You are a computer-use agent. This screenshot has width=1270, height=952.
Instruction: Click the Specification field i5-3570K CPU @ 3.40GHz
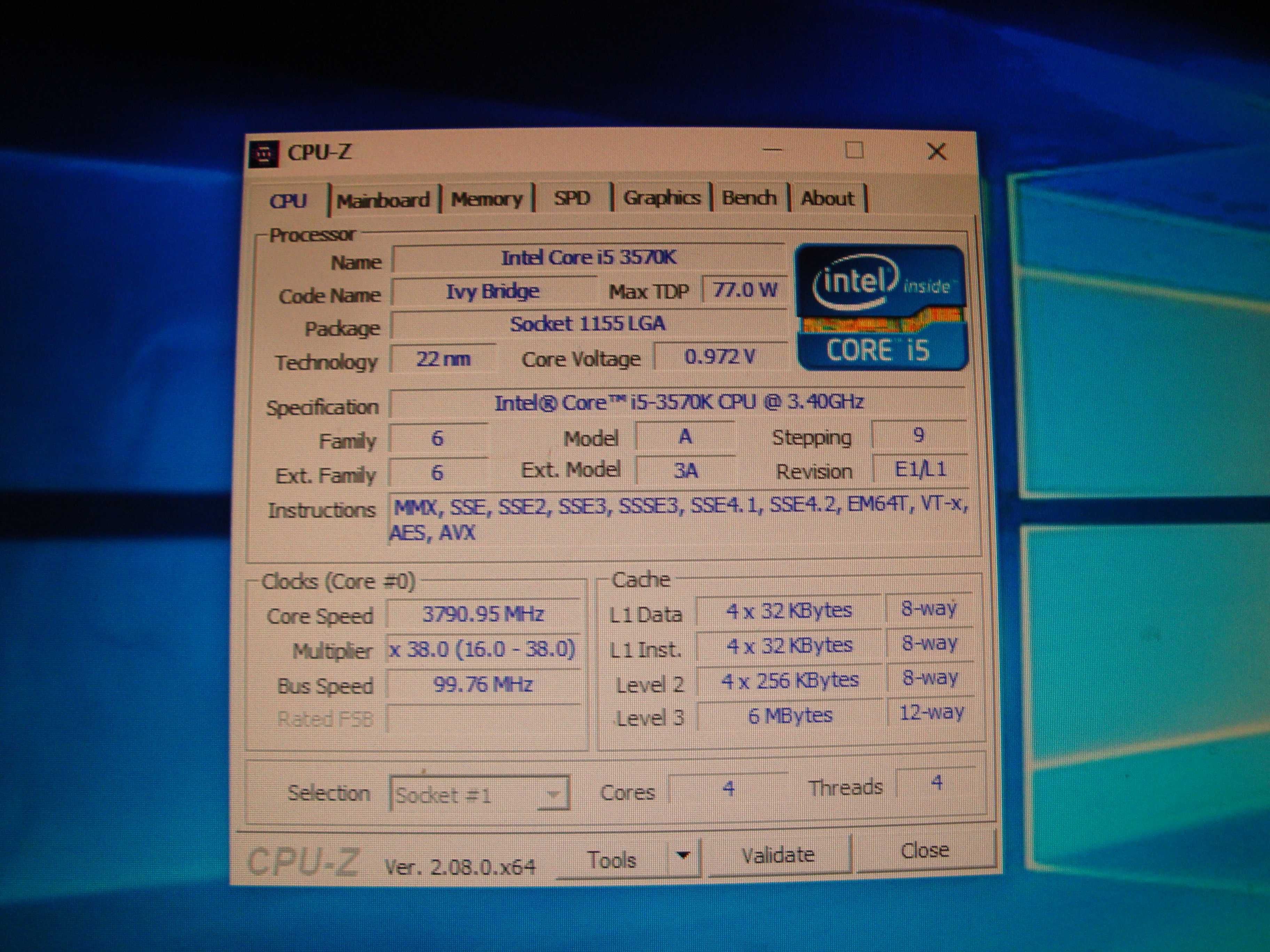(x=679, y=402)
